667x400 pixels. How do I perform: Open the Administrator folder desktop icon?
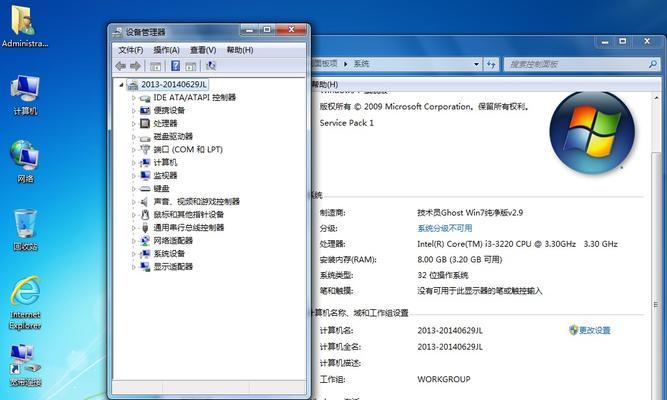(x=24, y=26)
